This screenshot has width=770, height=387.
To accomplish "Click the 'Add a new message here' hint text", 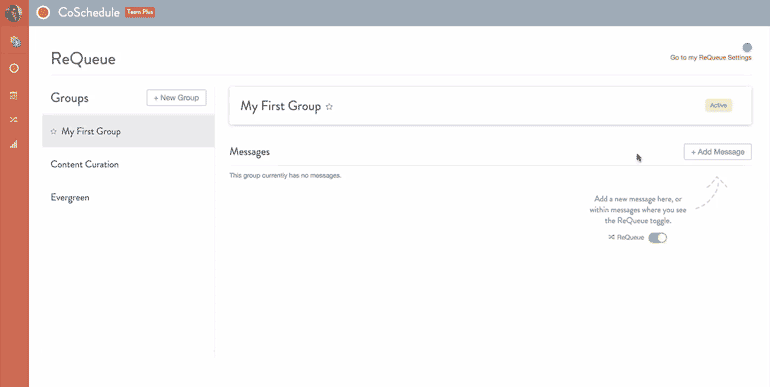I will pyautogui.click(x=638, y=210).
